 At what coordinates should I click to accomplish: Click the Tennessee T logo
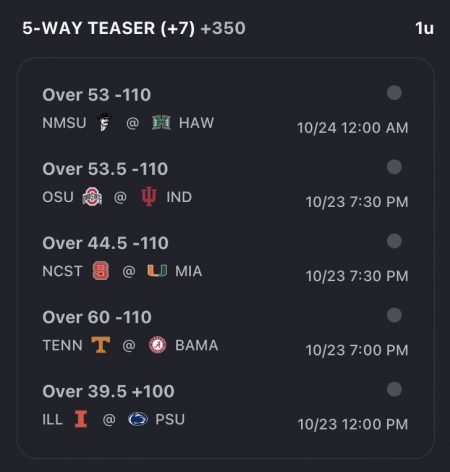(101, 345)
